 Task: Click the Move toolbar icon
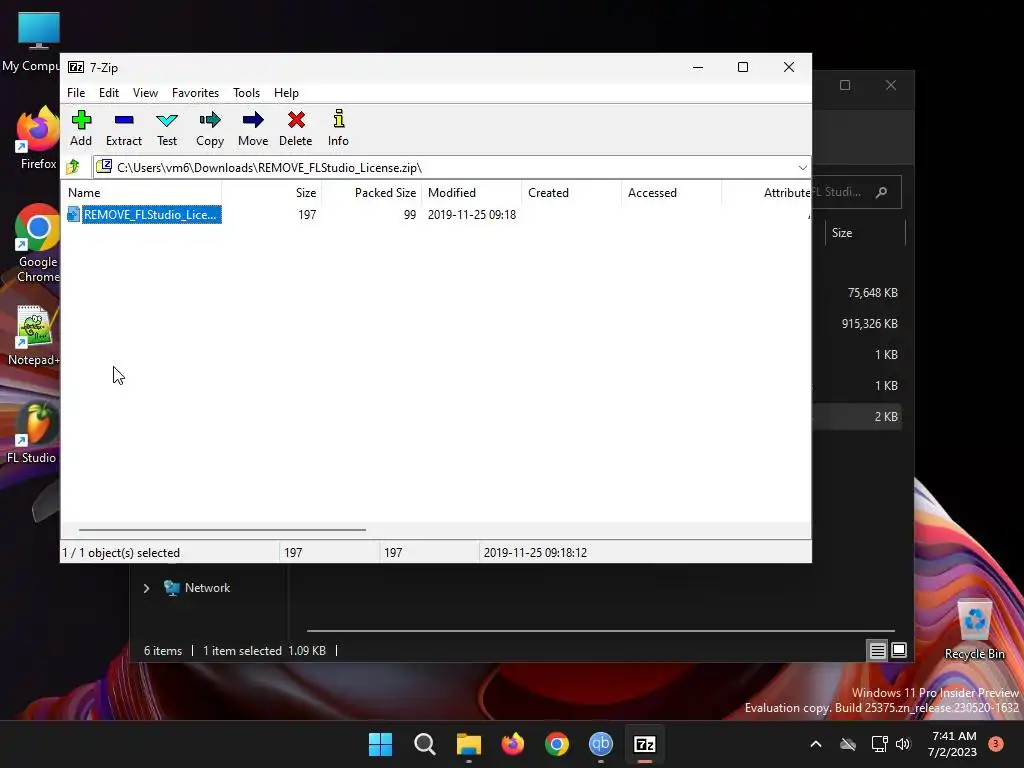click(x=253, y=128)
